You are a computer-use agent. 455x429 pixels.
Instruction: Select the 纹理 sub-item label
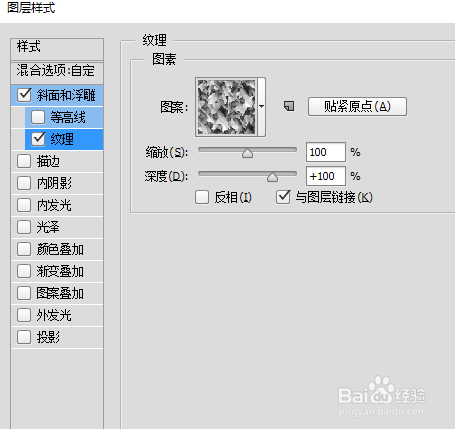point(62,139)
